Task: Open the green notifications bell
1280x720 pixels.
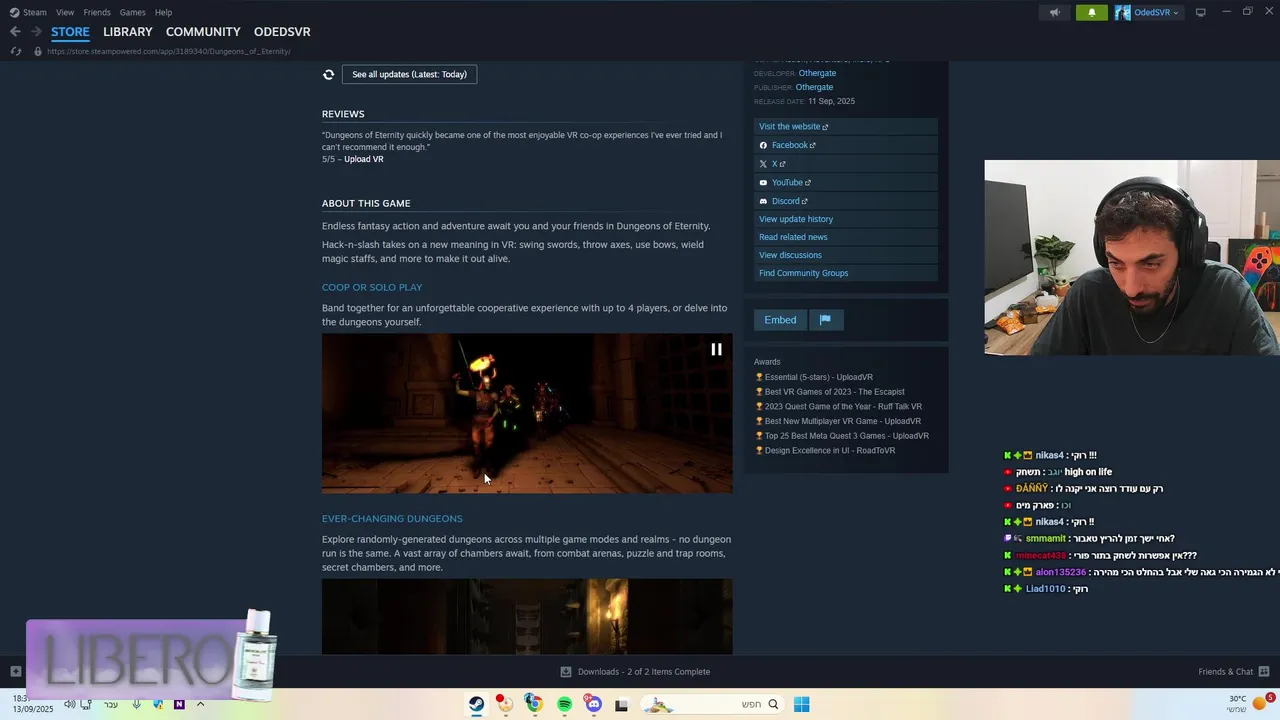Action: click(x=1092, y=12)
